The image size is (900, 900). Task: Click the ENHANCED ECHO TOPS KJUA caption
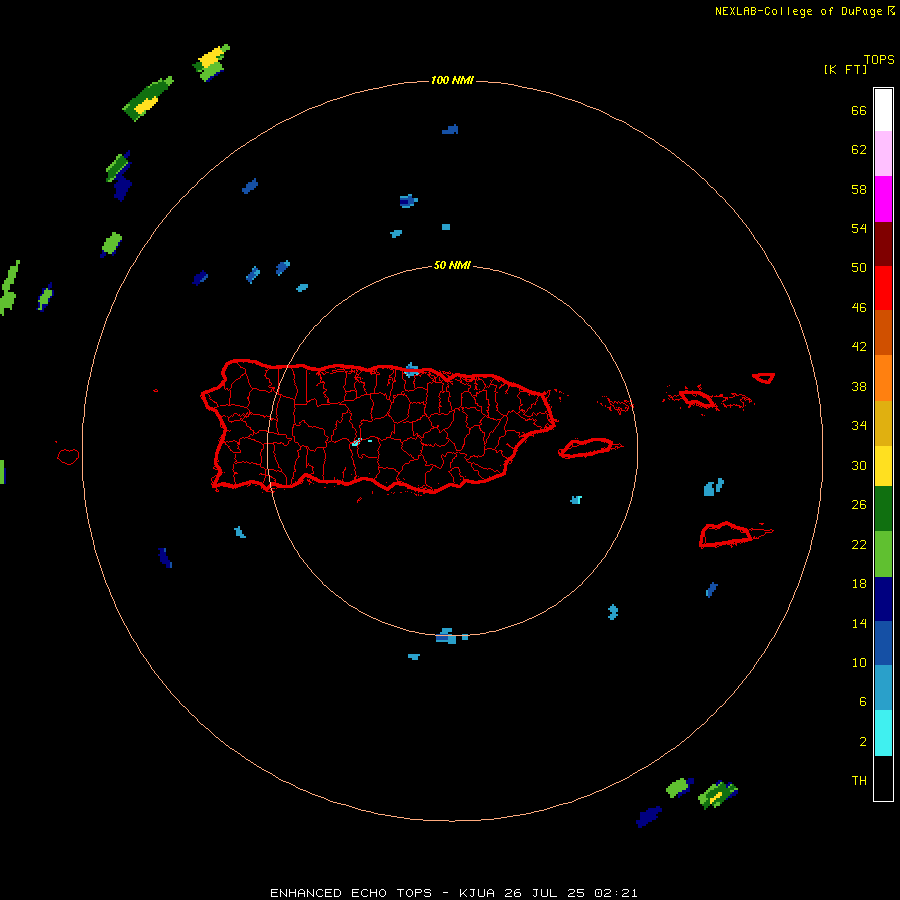453,893
